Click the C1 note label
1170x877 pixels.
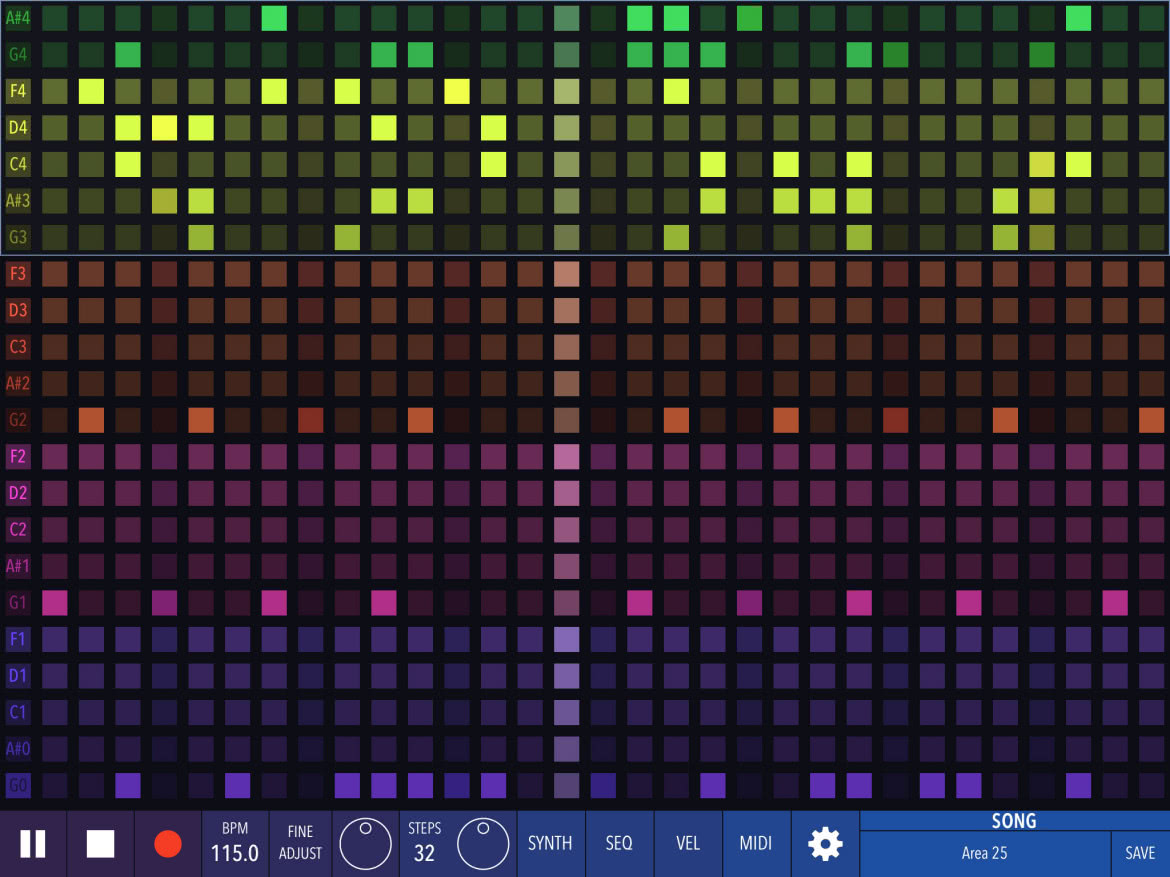18,712
